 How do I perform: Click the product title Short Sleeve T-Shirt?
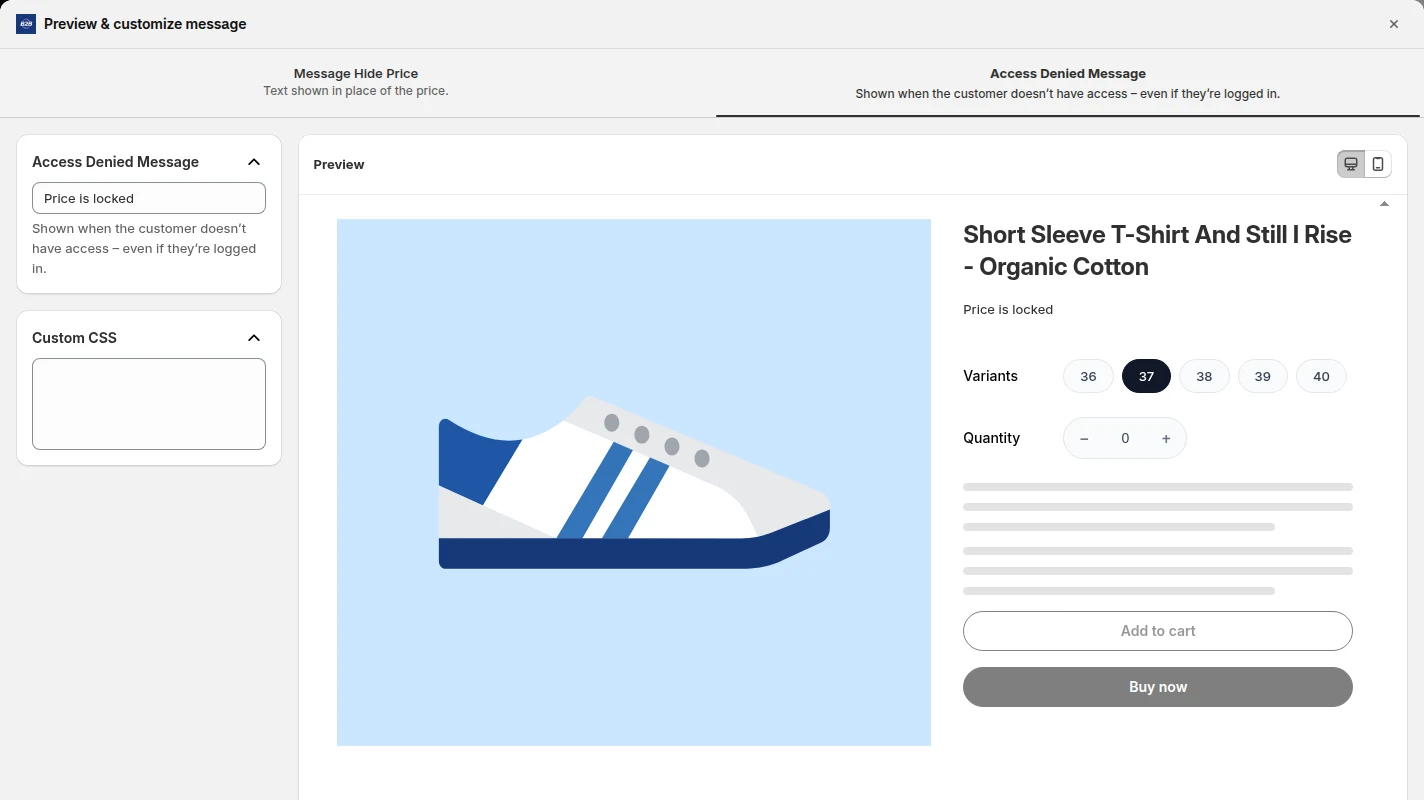pos(1157,250)
